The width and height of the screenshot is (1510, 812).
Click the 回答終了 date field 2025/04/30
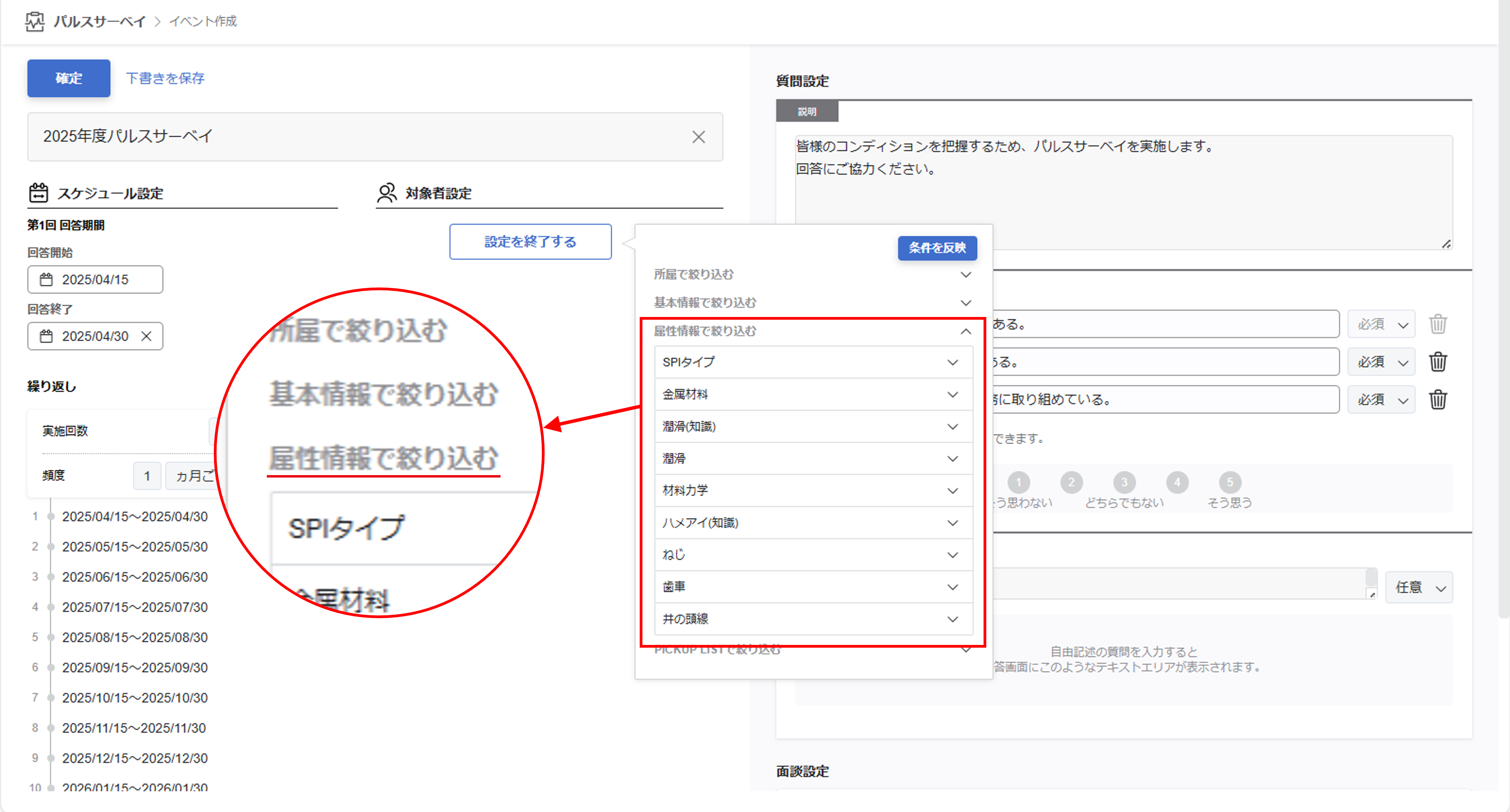tap(95, 336)
